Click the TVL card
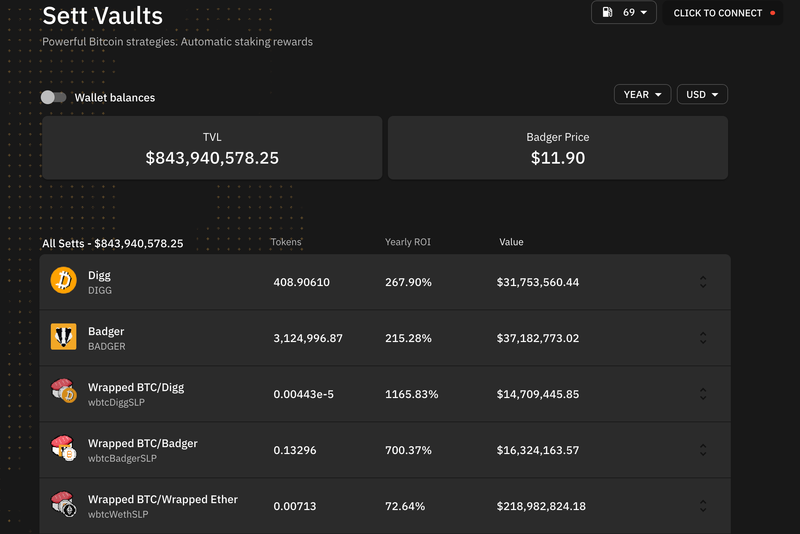800x534 pixels. pyautogui.click(x=212, y=148)
